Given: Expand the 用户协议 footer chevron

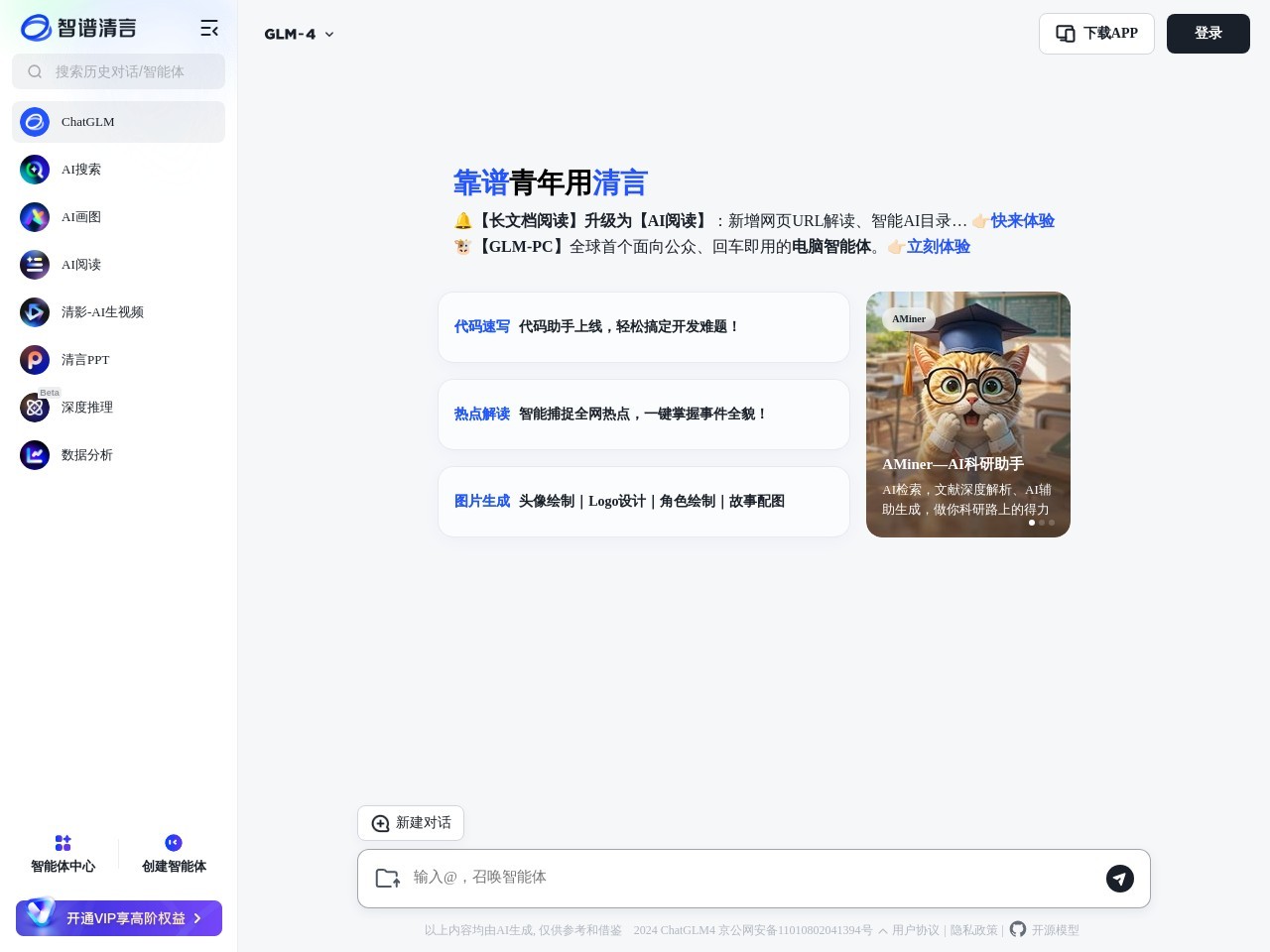Looking at the screenshot, I should [882, 930].
